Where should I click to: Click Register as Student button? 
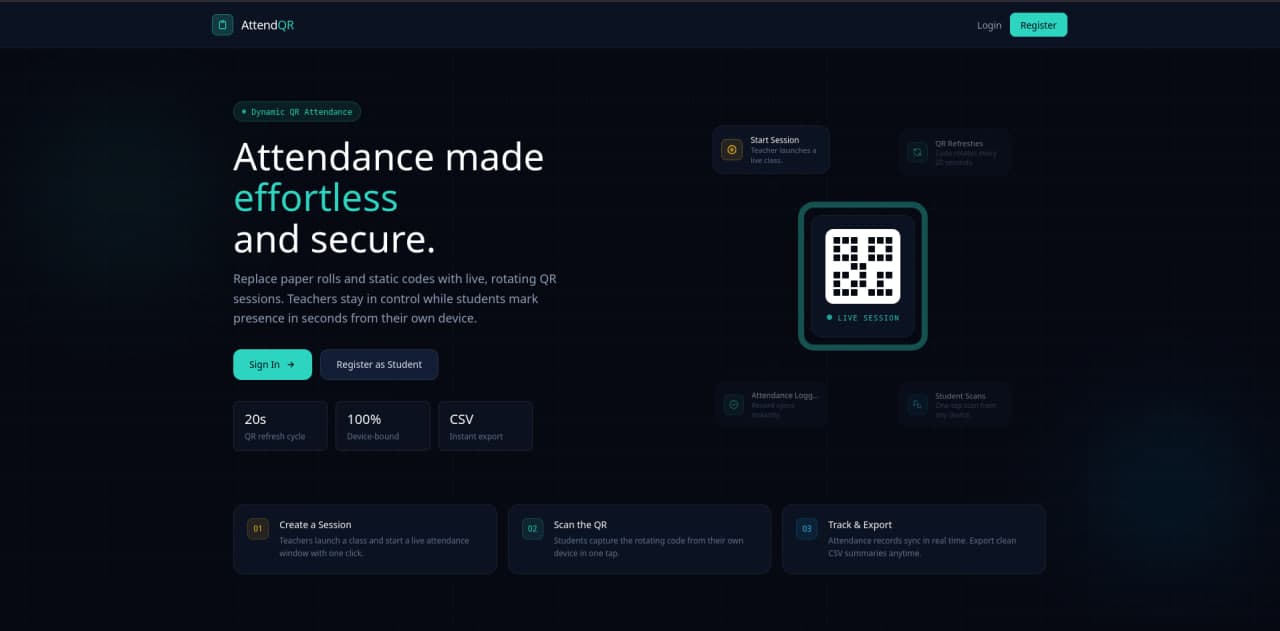point(379,364)
